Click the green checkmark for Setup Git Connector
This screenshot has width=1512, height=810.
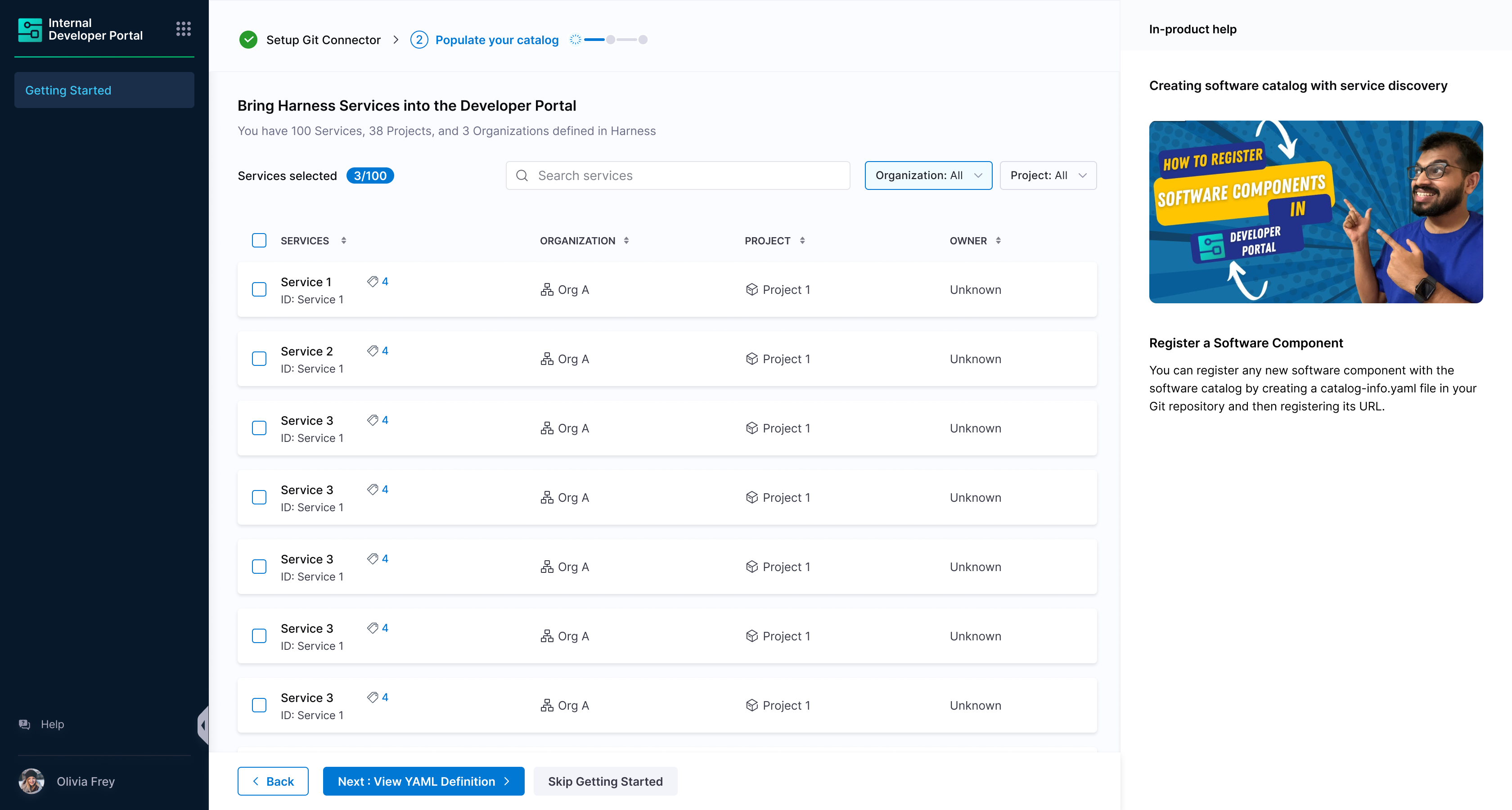pos(248,40)
